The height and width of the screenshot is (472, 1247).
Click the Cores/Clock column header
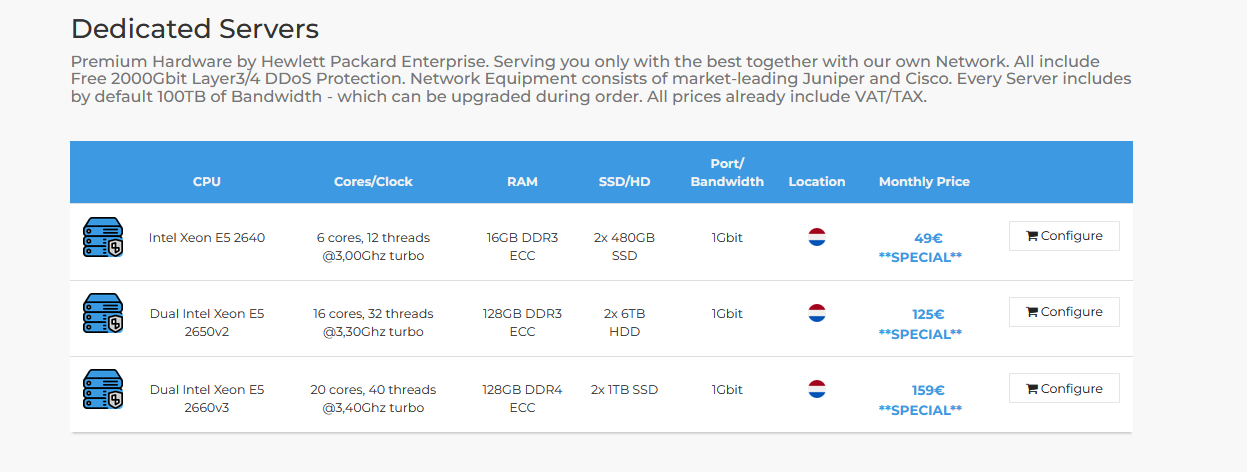373,182
